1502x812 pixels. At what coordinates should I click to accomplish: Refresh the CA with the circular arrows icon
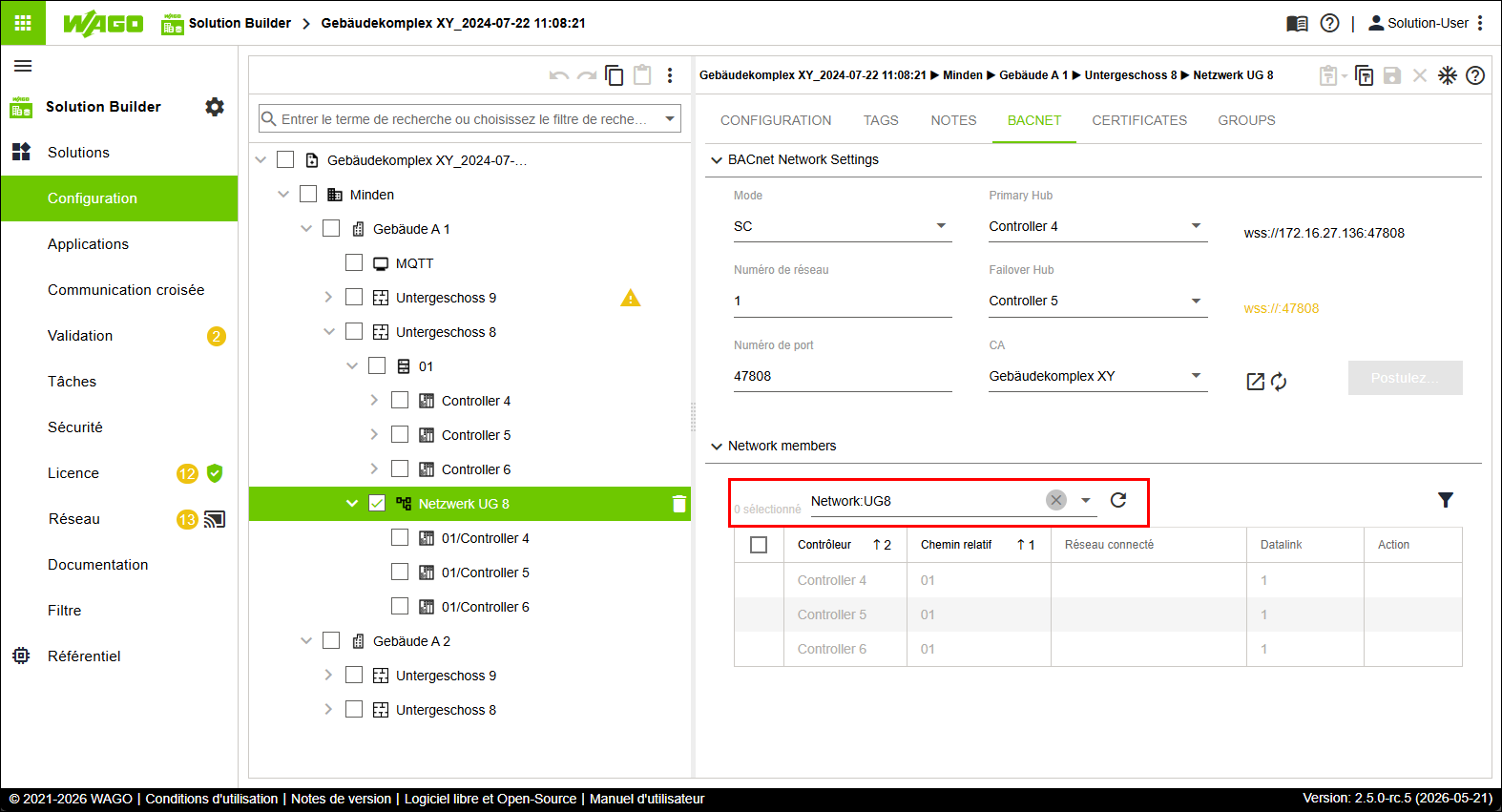[1279, 382]
